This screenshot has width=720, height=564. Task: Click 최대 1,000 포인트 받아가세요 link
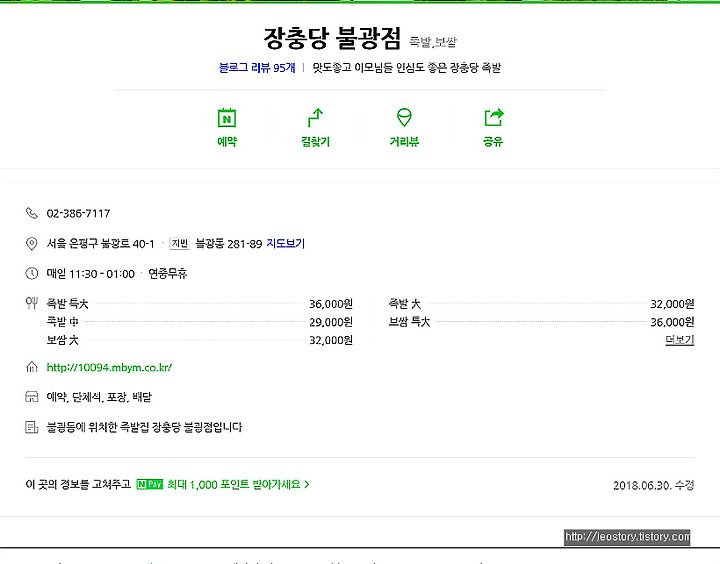click(238, 484)
